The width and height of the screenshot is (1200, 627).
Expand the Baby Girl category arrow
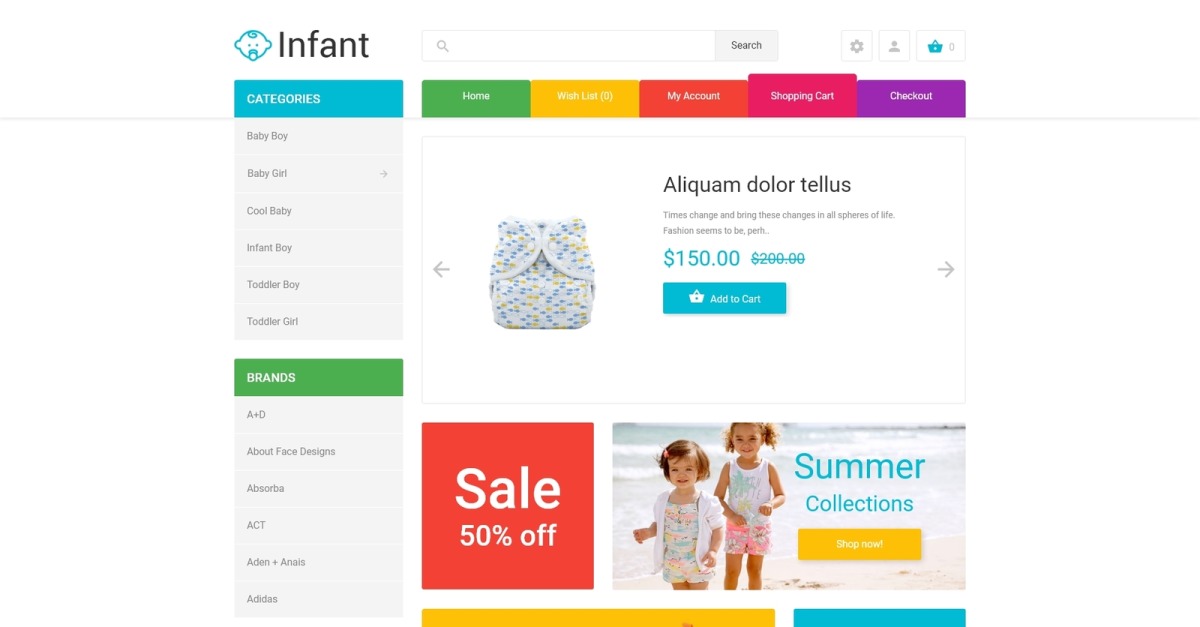383,174
